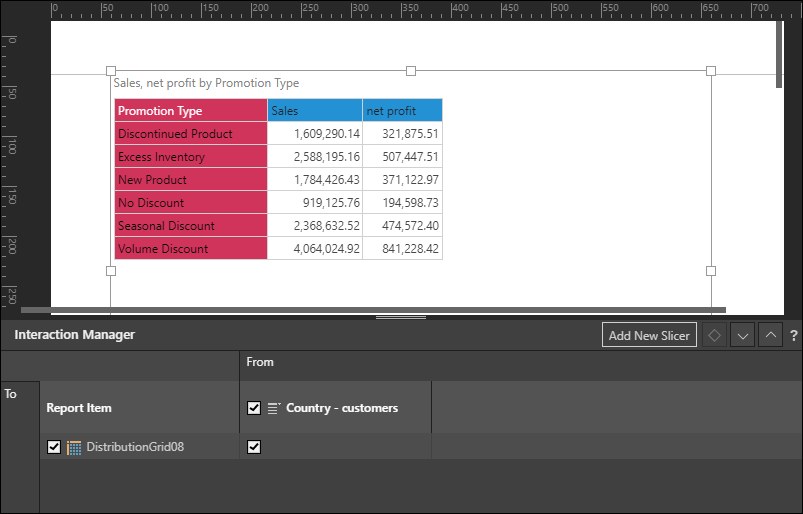Click the Promotion Type column header

click(190, 111)
